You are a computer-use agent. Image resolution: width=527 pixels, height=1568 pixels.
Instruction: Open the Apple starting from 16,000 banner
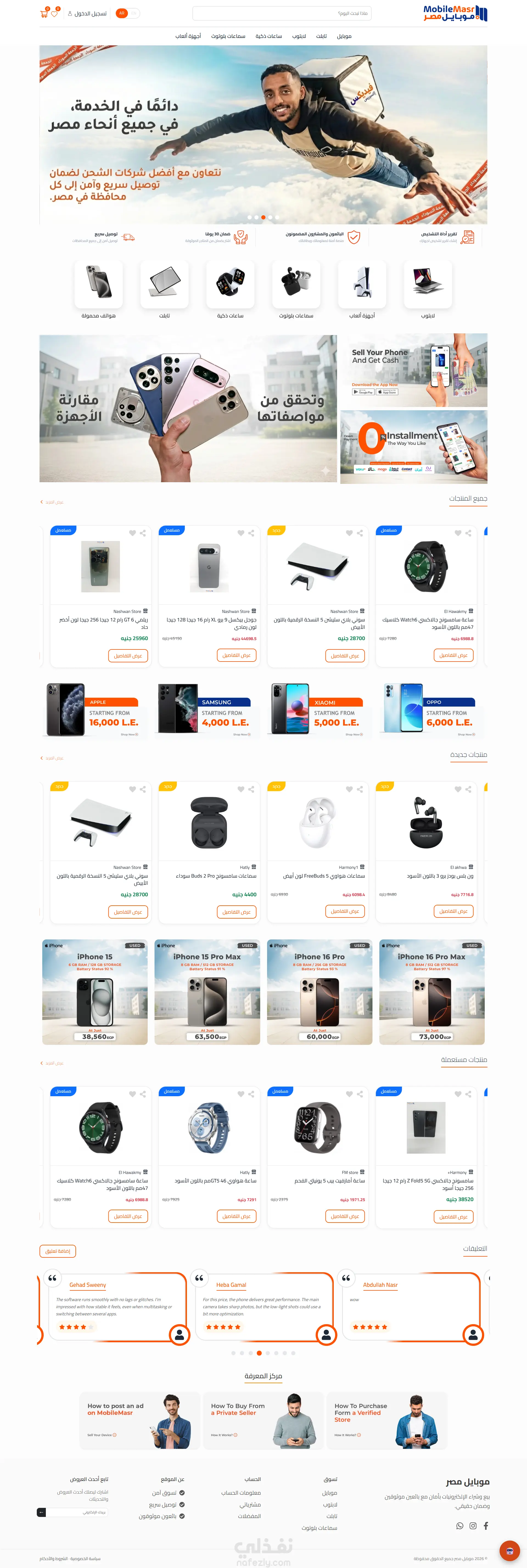[92, 710]
